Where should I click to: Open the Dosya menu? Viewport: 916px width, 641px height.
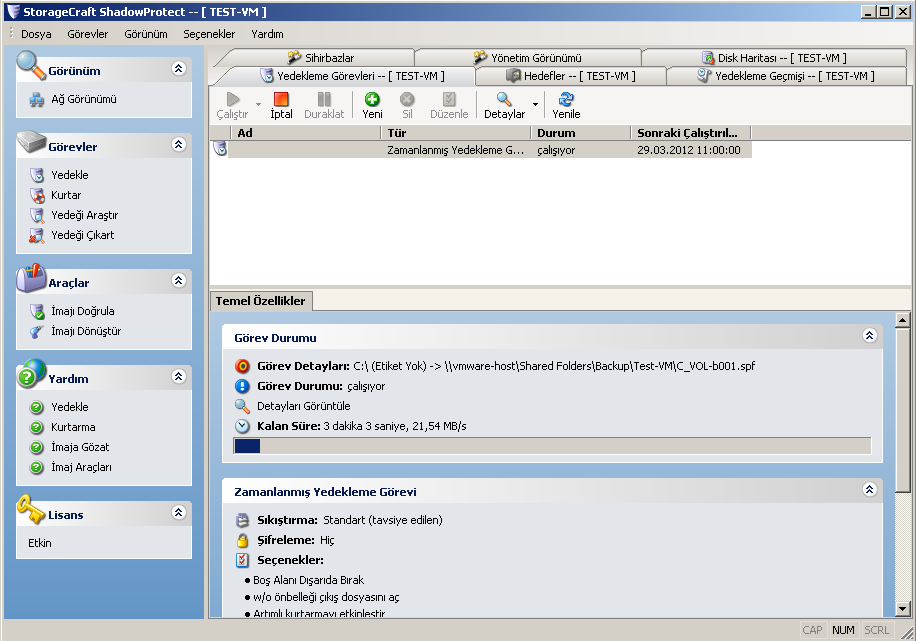36,34
